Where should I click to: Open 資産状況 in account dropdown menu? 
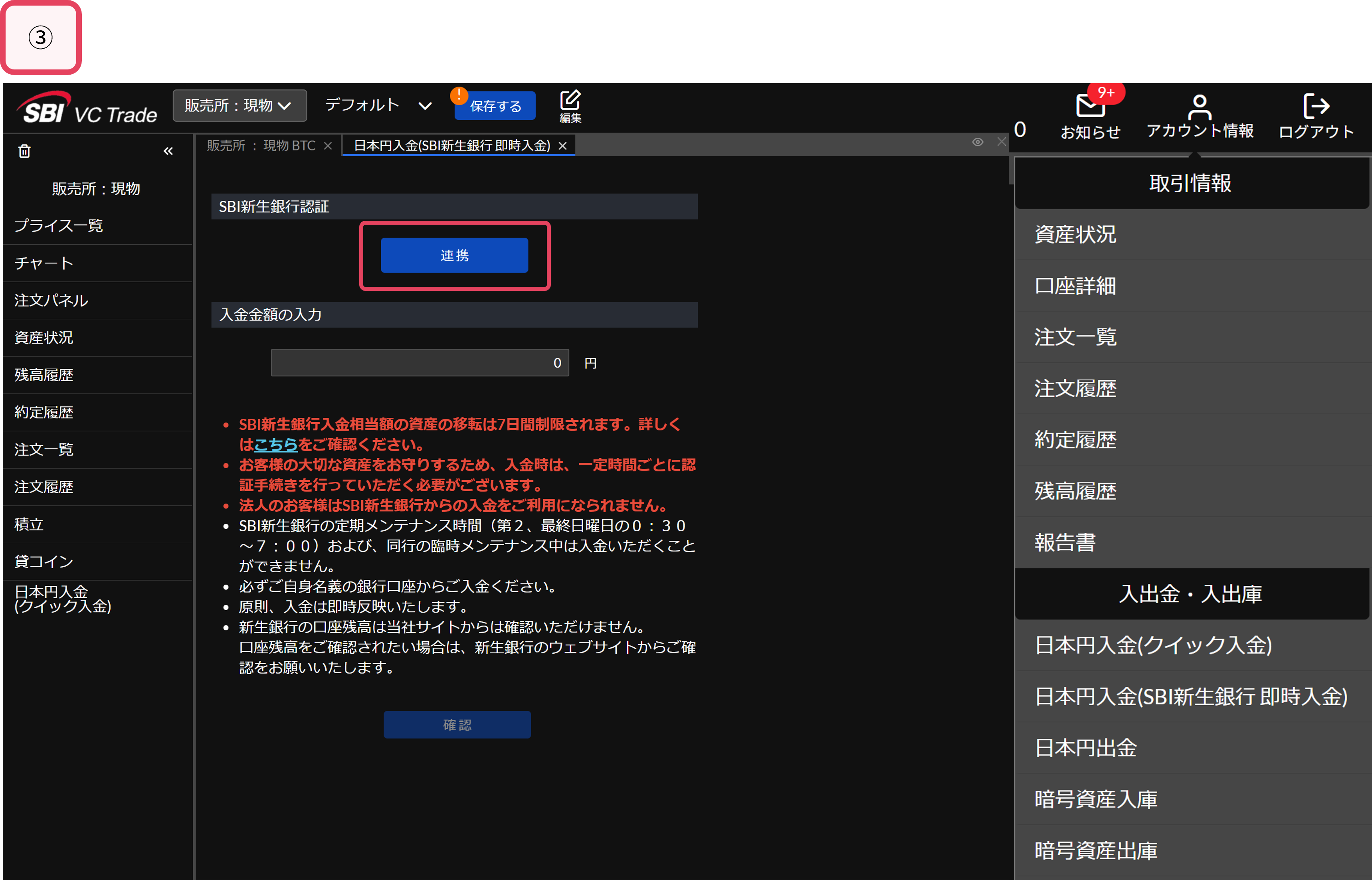point(1192,234)
